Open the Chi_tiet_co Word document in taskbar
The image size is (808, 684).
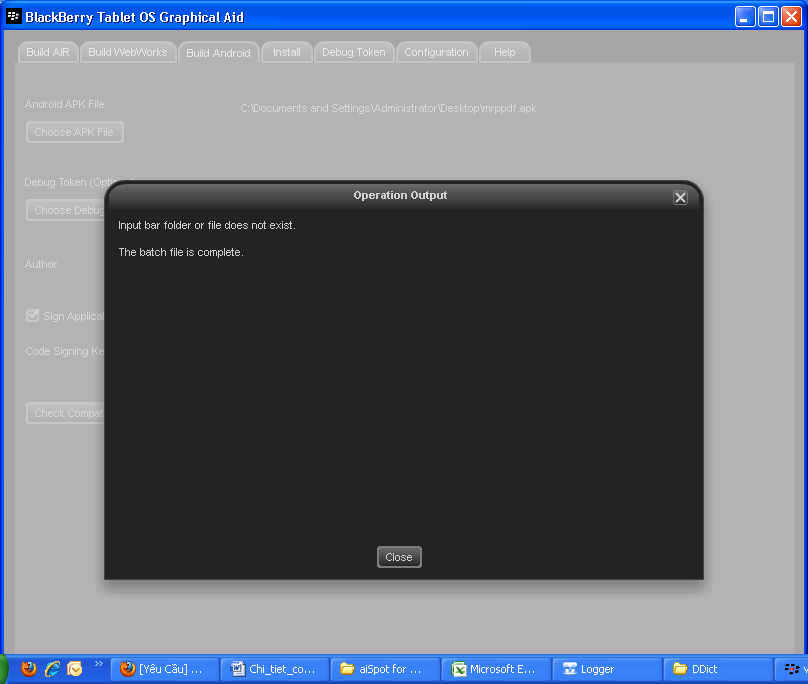coord(276,669)
